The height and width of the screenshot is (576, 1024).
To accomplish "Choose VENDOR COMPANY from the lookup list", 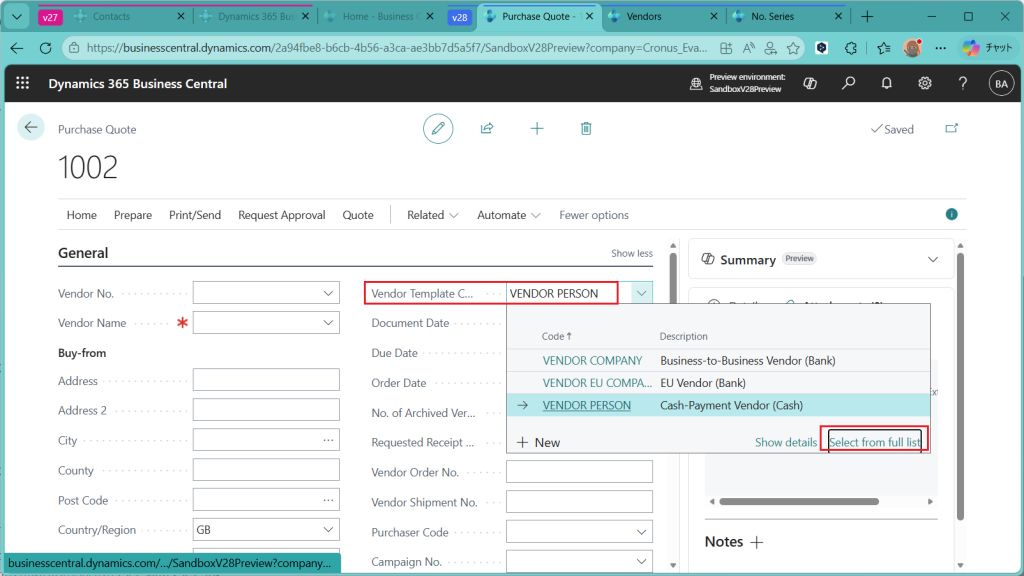I will coord(592,360).
